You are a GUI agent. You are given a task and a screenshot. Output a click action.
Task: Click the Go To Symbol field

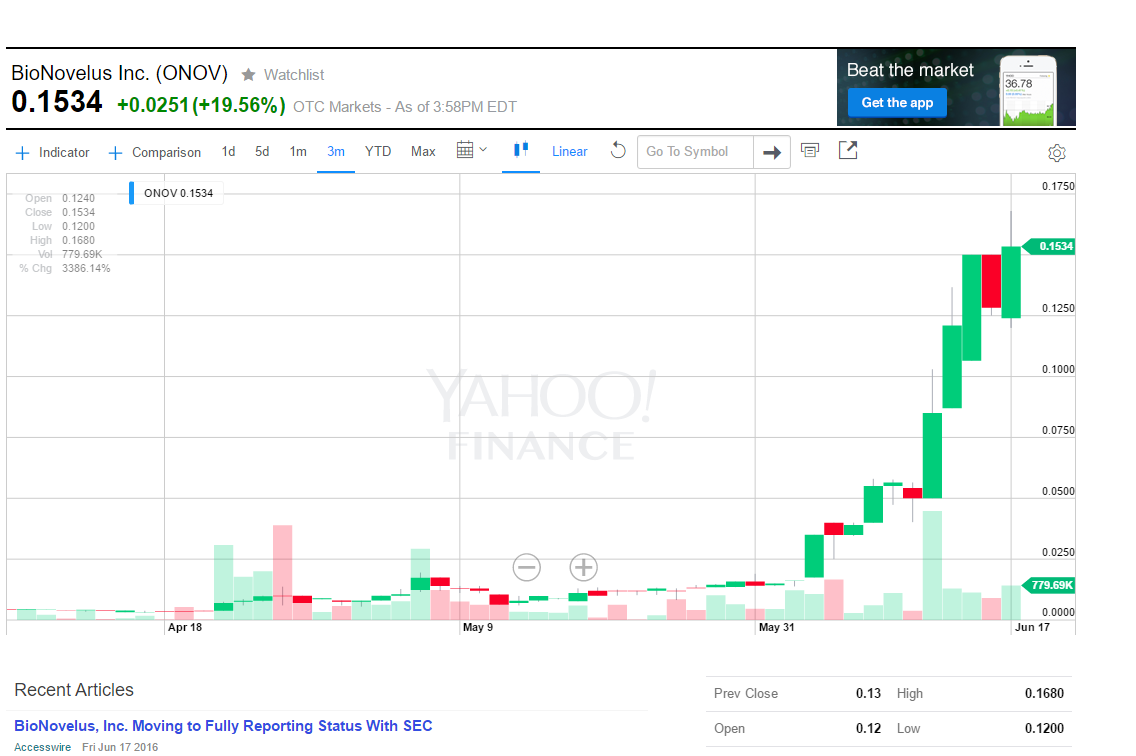pyautogui.click(x=696, y=152)
